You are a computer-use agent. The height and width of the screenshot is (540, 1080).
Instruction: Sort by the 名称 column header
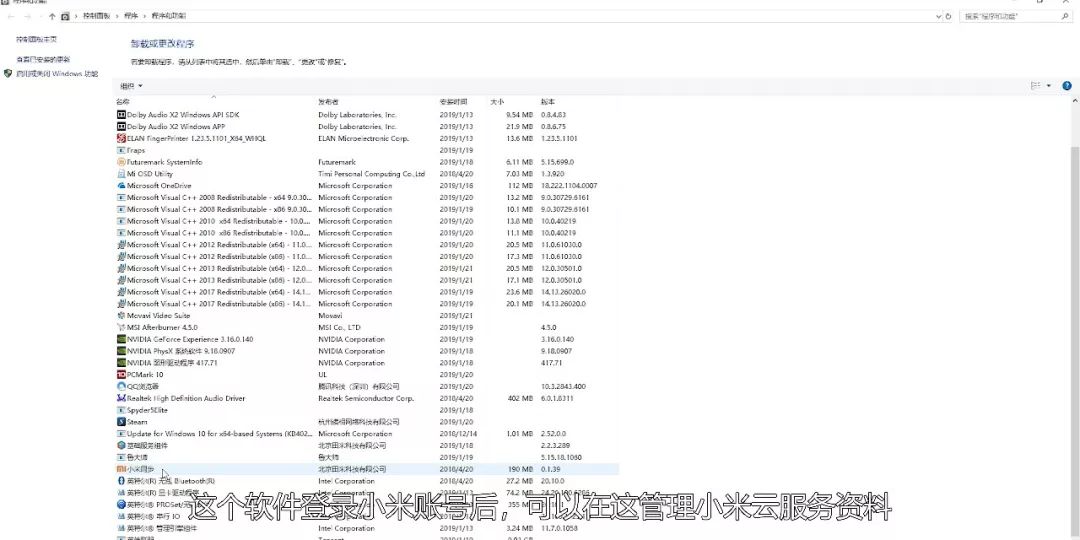coord(123,102)
